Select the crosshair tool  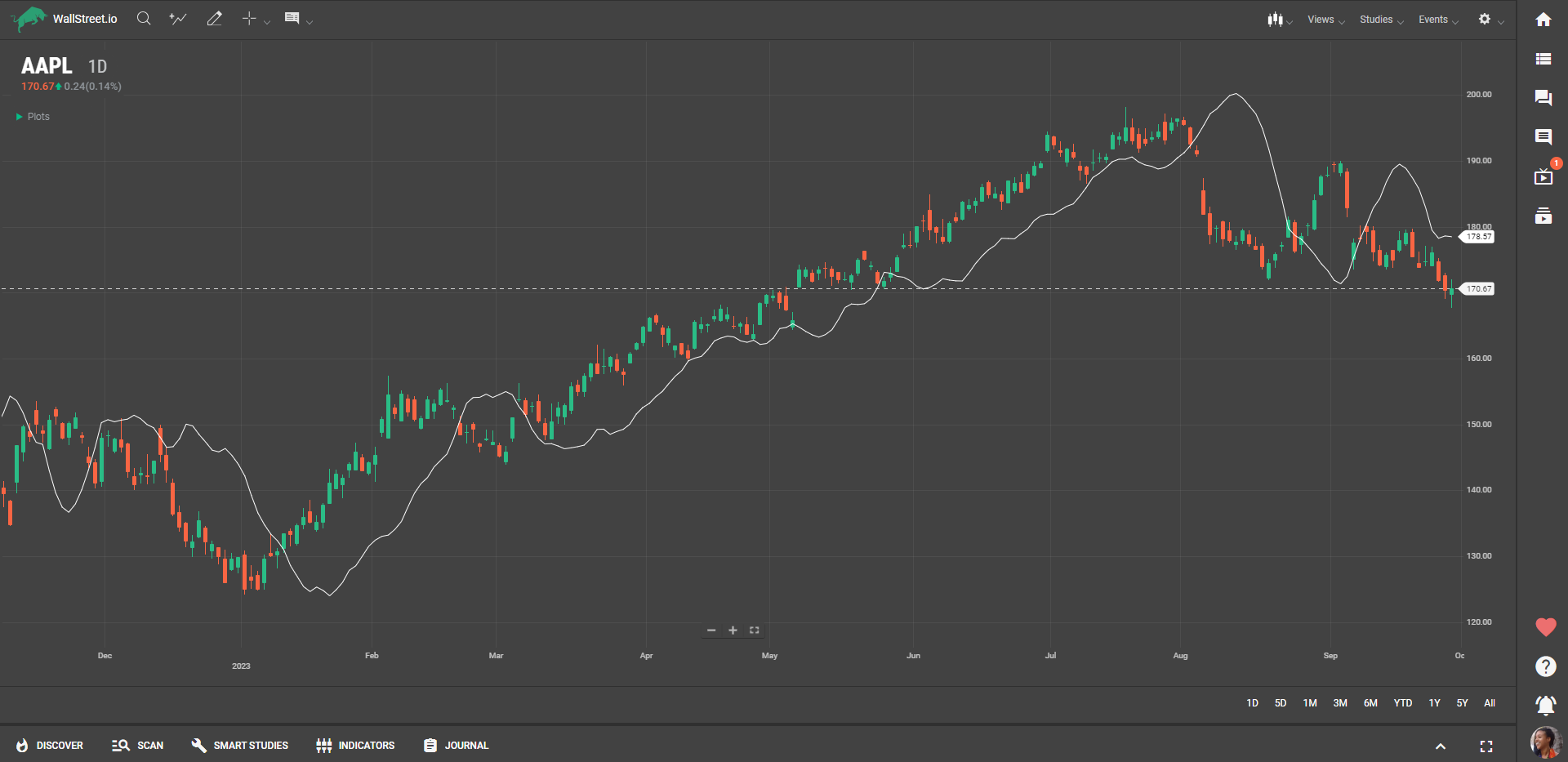(x=249, y=18)
